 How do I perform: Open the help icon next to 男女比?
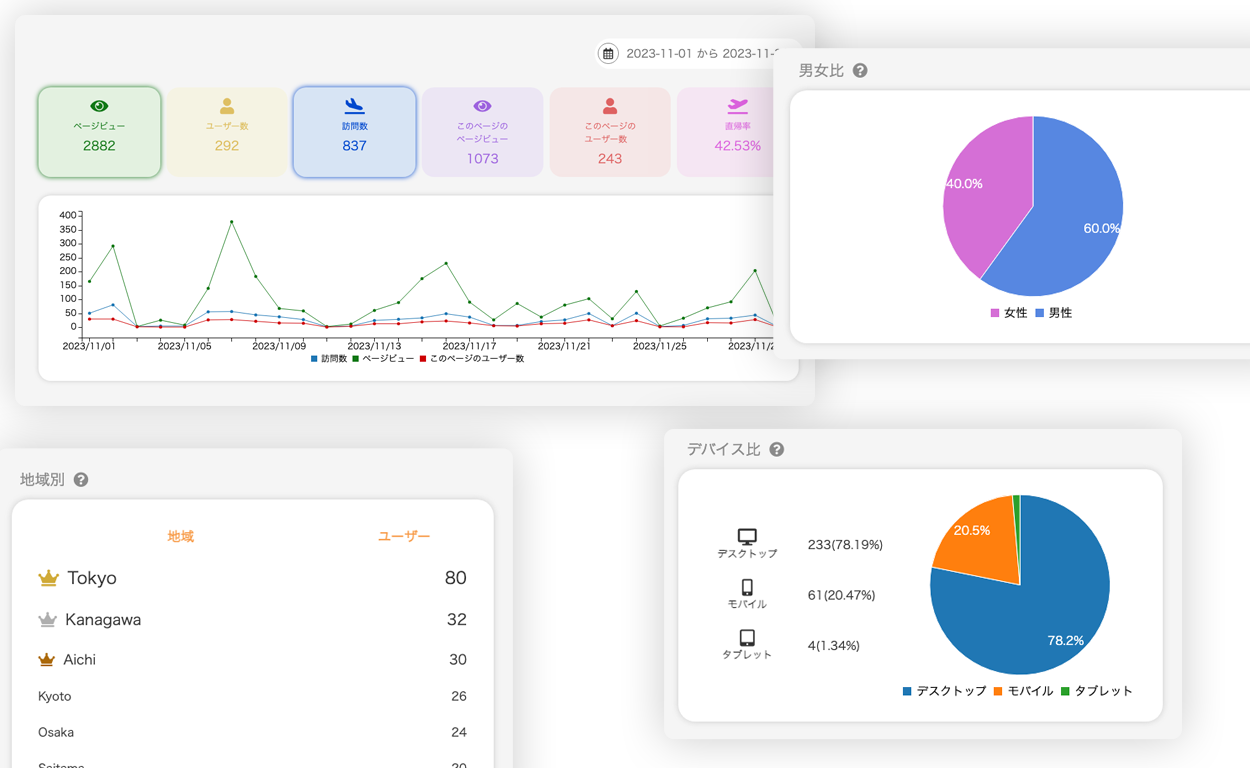861,70
